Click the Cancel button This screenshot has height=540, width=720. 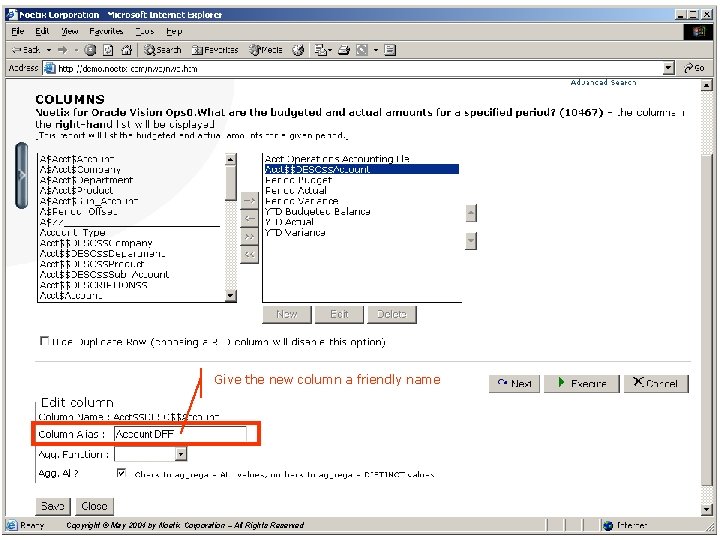[x=656, y=383]
